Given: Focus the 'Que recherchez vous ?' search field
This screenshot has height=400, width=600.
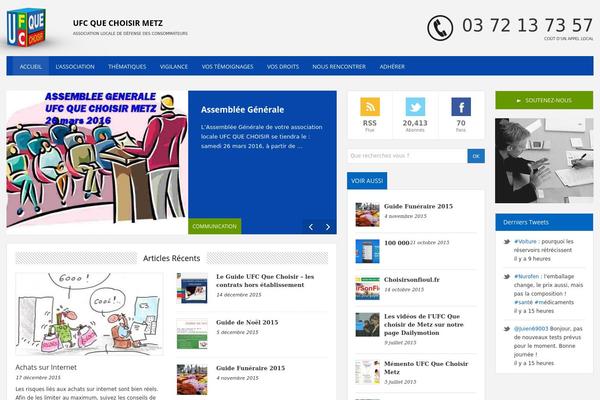Looking at the screenshot, I should point(407,156).
